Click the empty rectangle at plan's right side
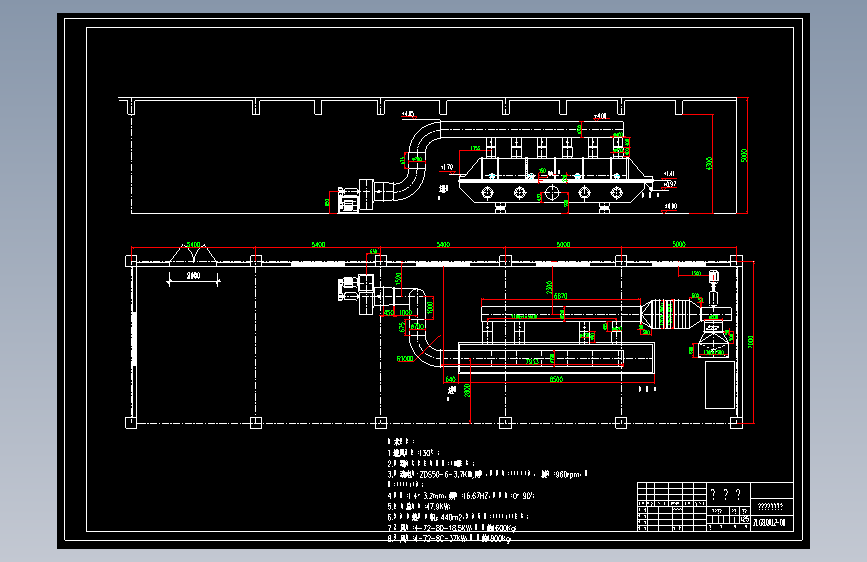The image size is (867, 562). (x=720, y=385)
